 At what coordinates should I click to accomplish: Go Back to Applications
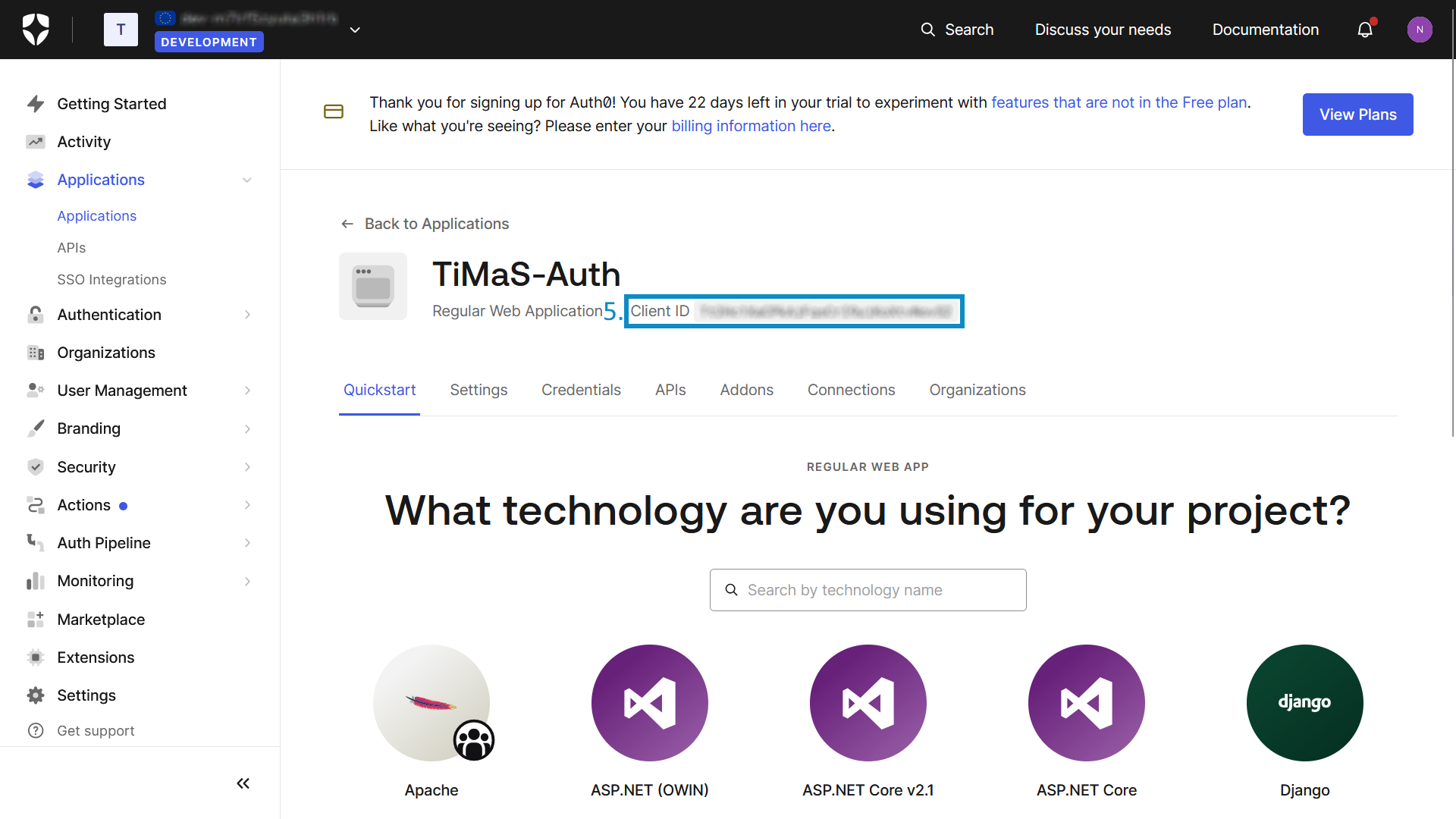pyautogui.click(x=425, y=224)
